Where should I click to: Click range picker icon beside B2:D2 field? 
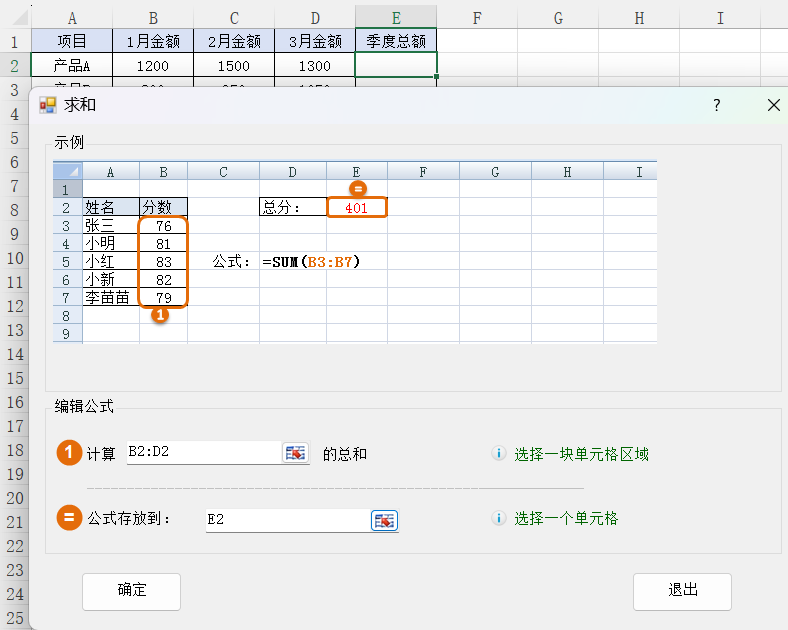[x=296, y=453]
